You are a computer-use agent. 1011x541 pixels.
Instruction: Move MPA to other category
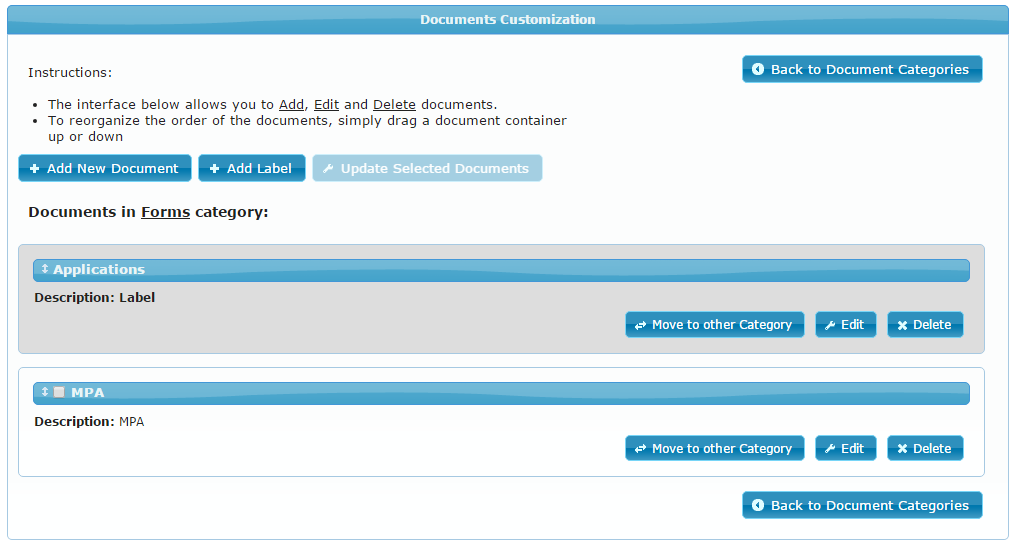(714, 449)
